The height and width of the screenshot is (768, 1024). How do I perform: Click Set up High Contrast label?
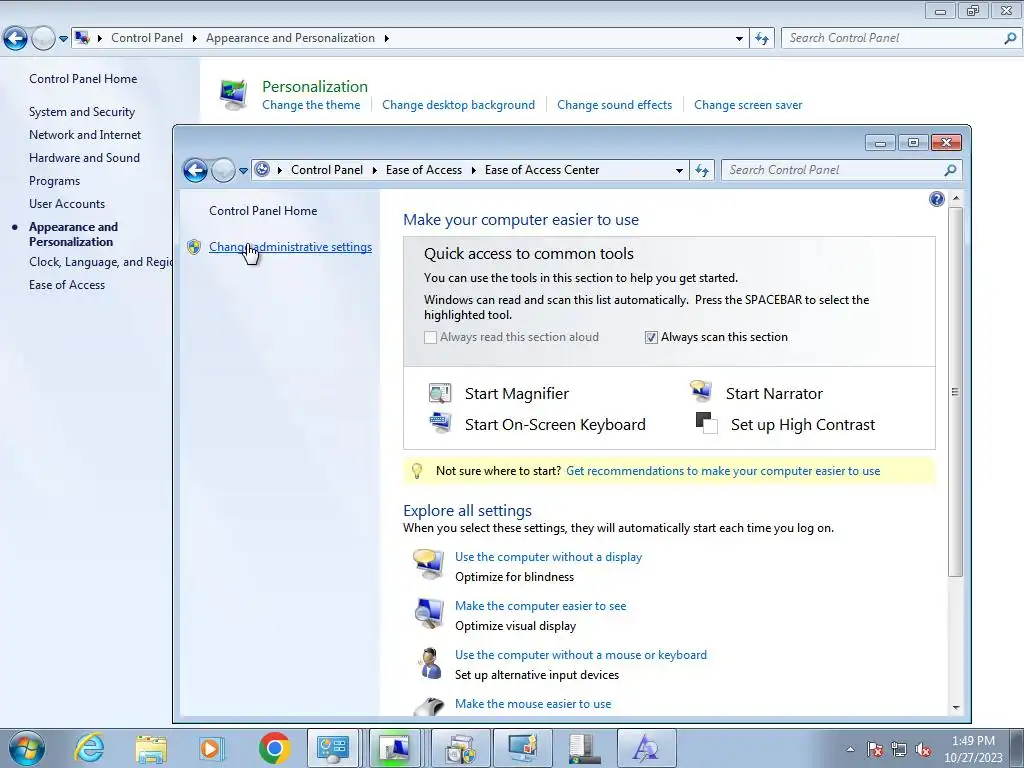803,425
